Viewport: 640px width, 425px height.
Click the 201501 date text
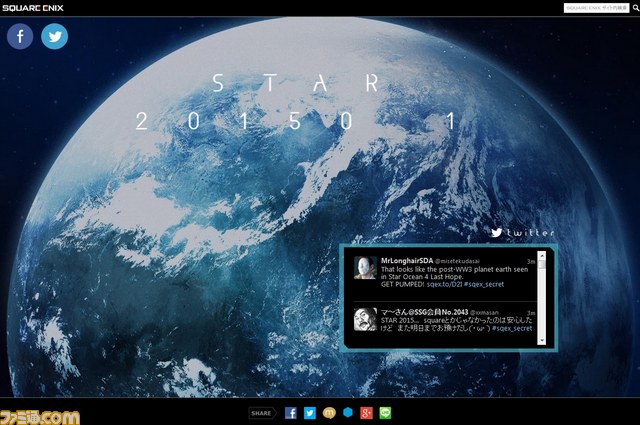[296, 121]
